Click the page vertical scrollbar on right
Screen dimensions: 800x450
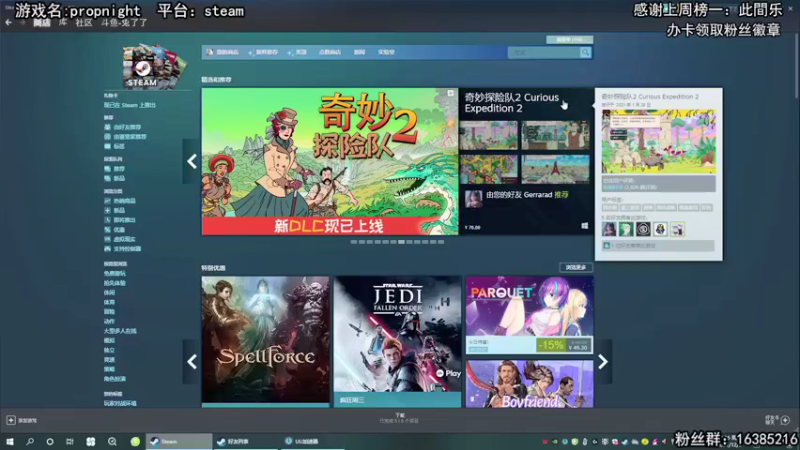coord(797,66)
